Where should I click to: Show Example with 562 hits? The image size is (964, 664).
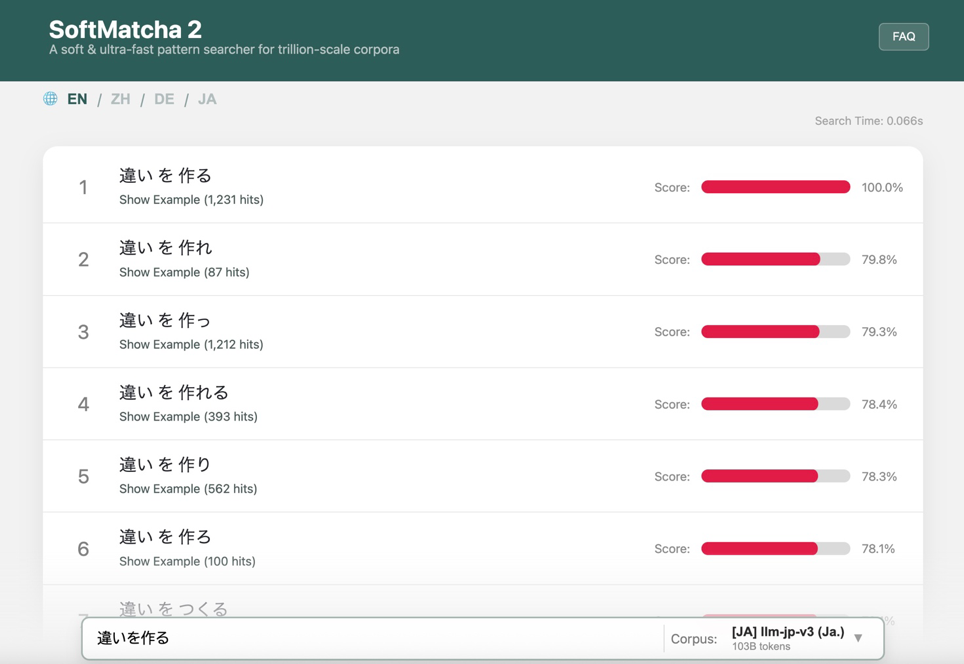tap(188, 489)
